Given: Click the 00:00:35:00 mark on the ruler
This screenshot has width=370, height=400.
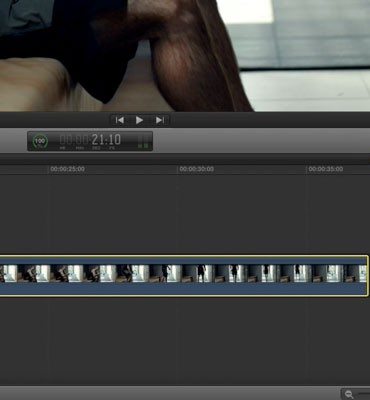Looking at the screenshot, I should (326, 169).
